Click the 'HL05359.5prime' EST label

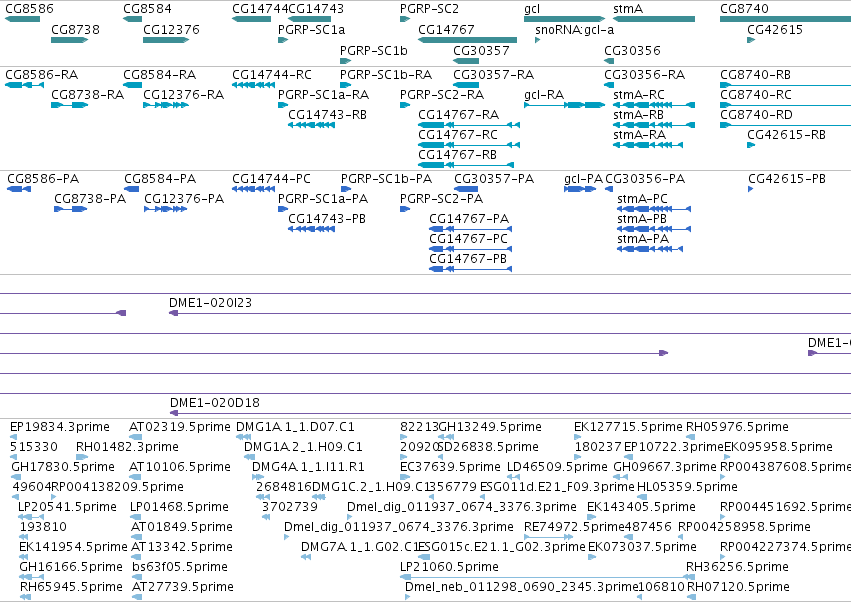[687, 487]
